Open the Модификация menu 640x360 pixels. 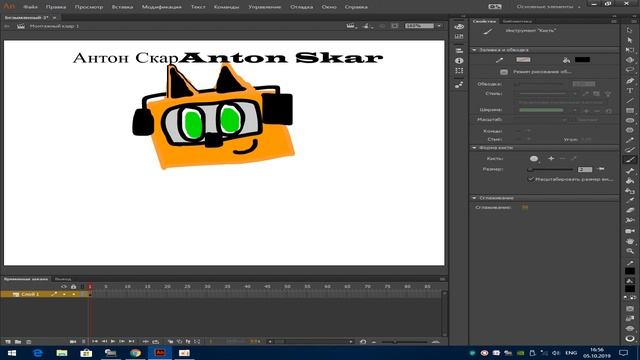pyautogui.click(x=162, y=7)
